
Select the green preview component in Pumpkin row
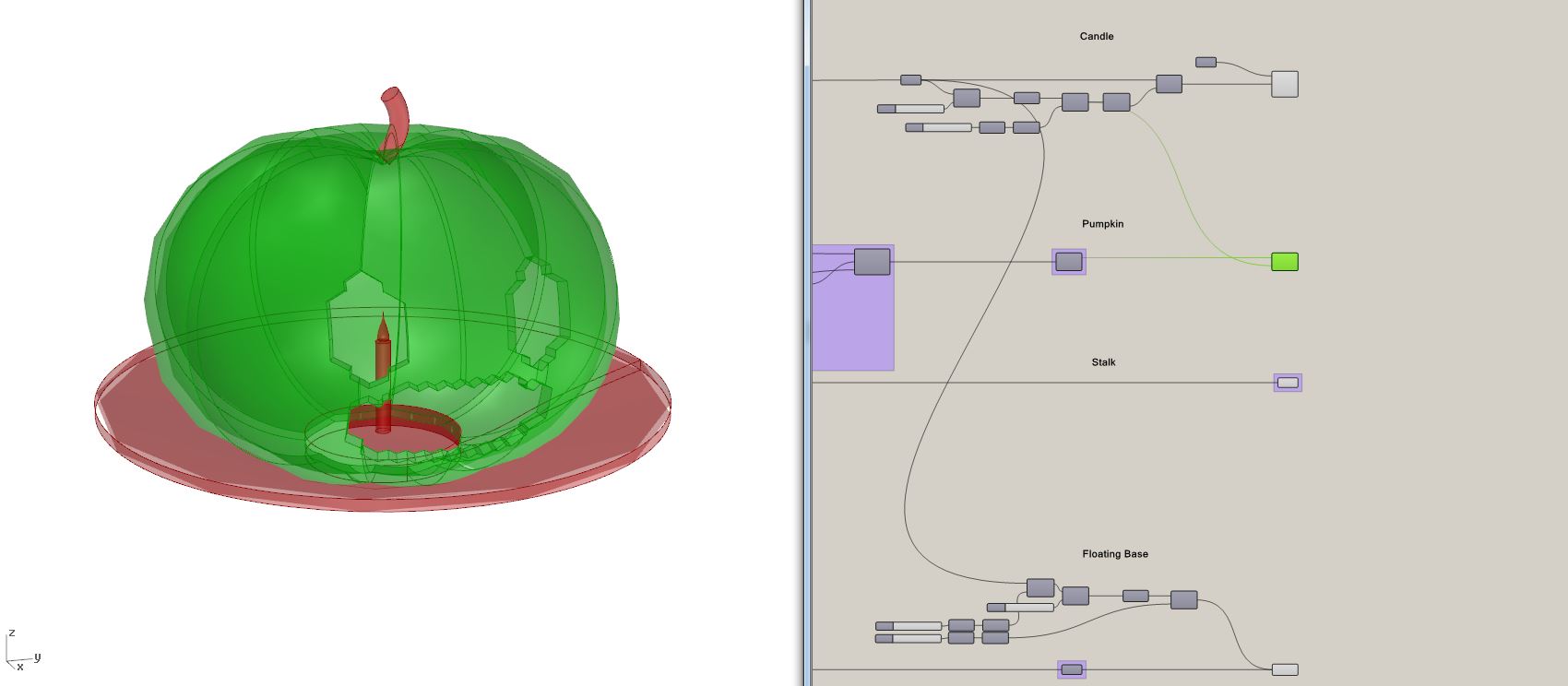pos(1284,262)
